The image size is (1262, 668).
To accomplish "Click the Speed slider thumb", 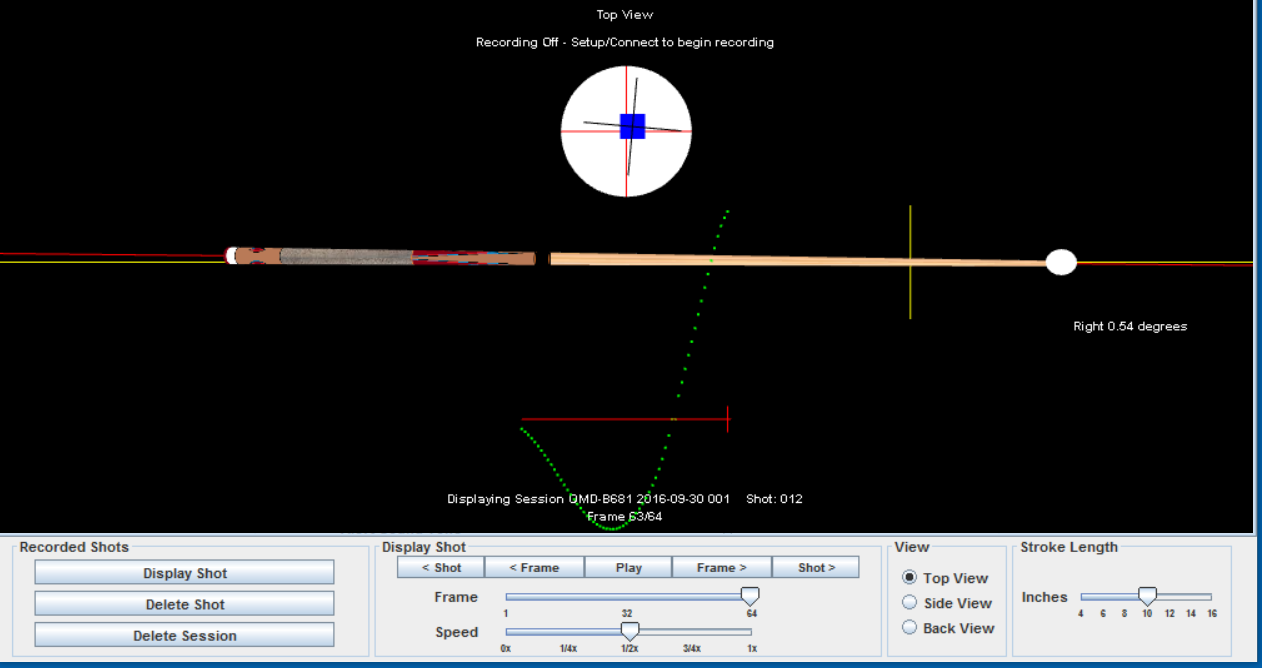I will 629,631.
